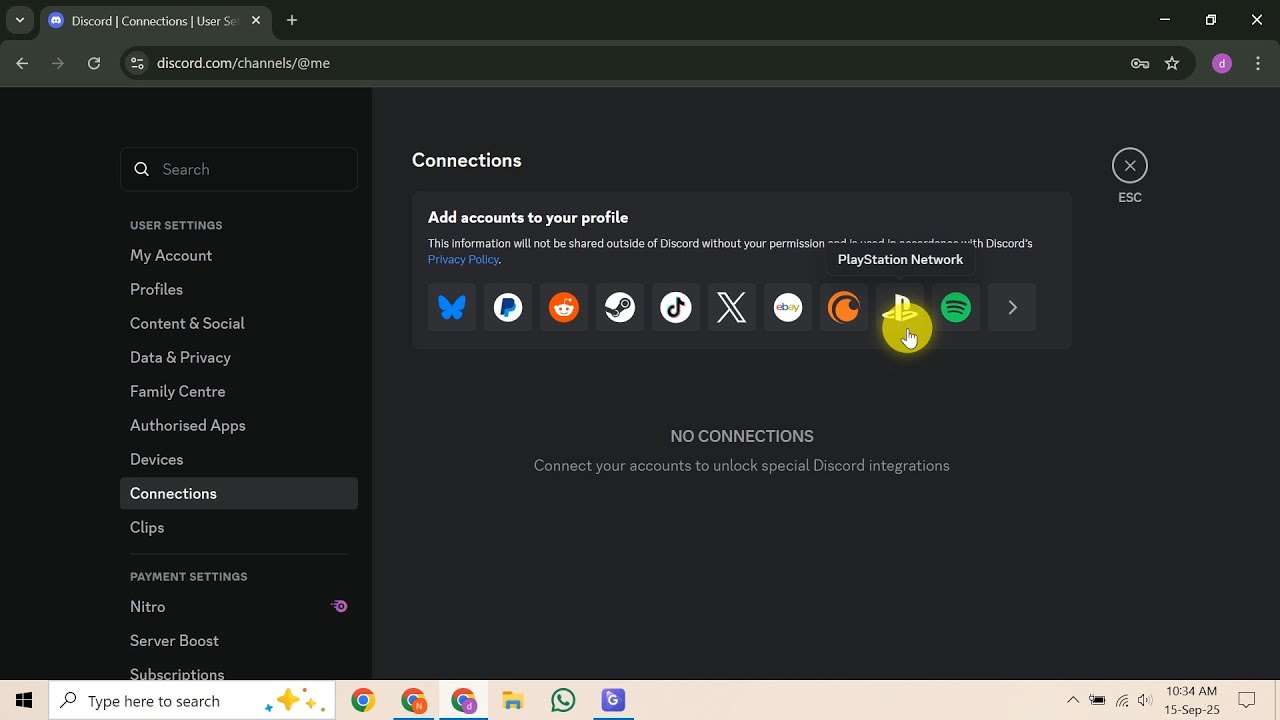Open Wi-Fi network settings in tray
The width and height of the screenshot is (1280, 720).
[x=1122, y=701]
